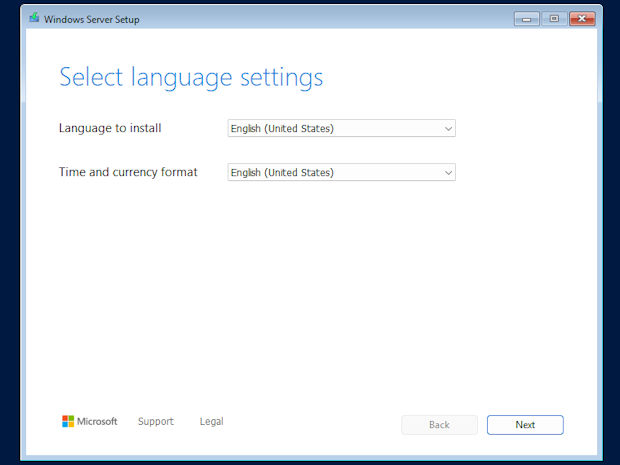Click the 'Select language settings' heading
The height and width of the screenshot is (465, 620).
(x=191, y=77)
